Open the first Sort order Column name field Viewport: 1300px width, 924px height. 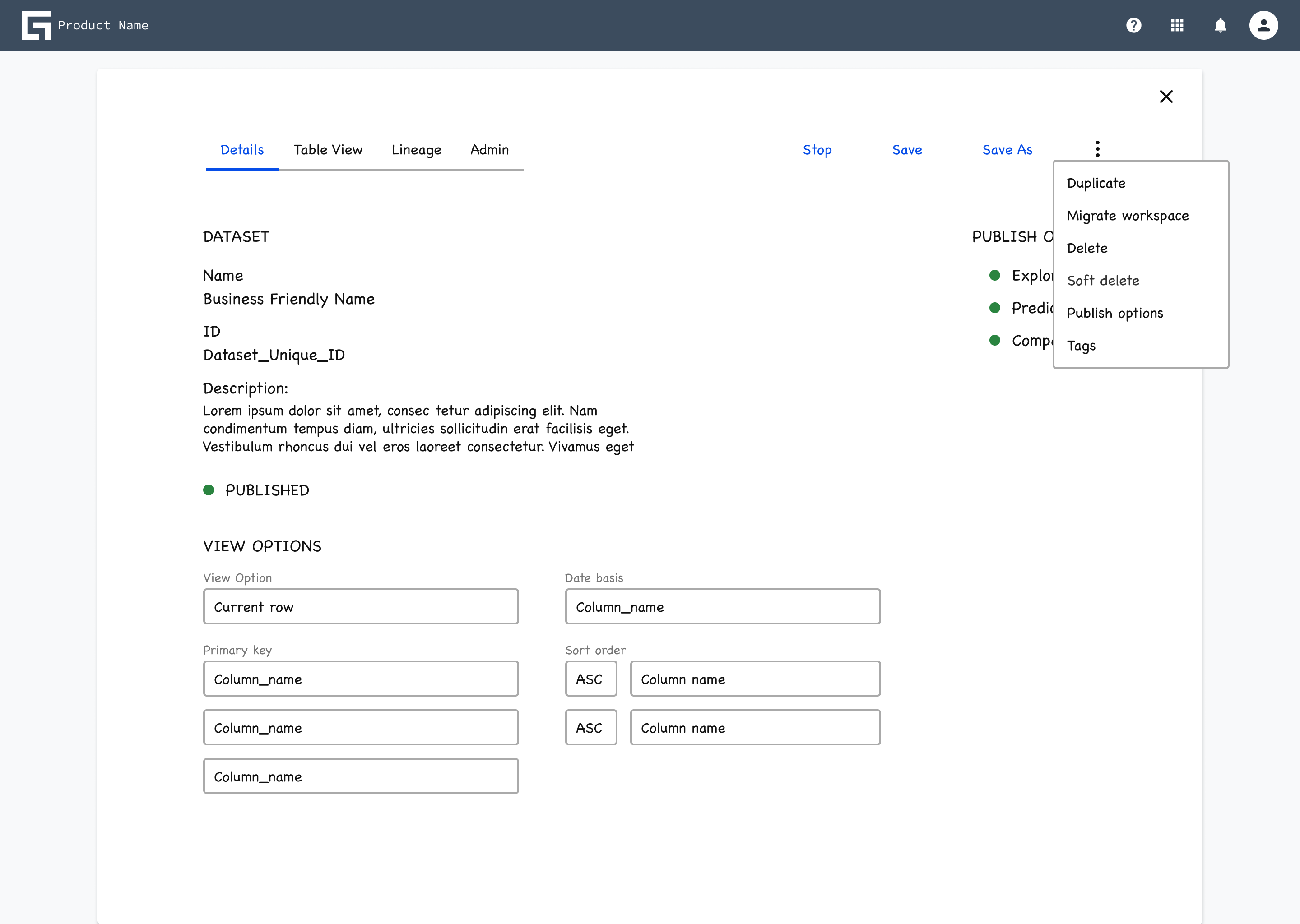click(755, 679)
